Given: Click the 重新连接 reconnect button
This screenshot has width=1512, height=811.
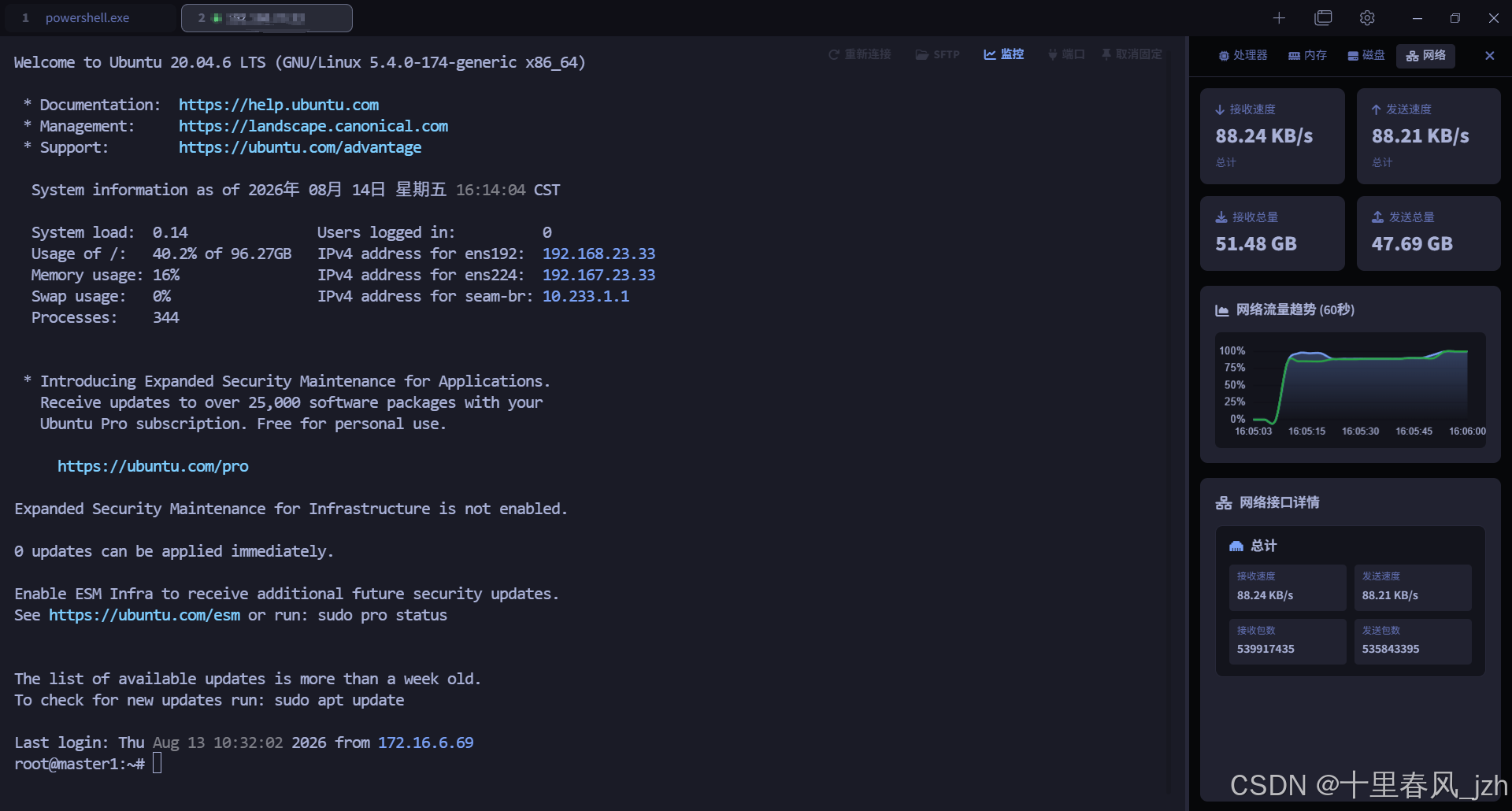Looking at the screenshot, I should click(860, 54).
